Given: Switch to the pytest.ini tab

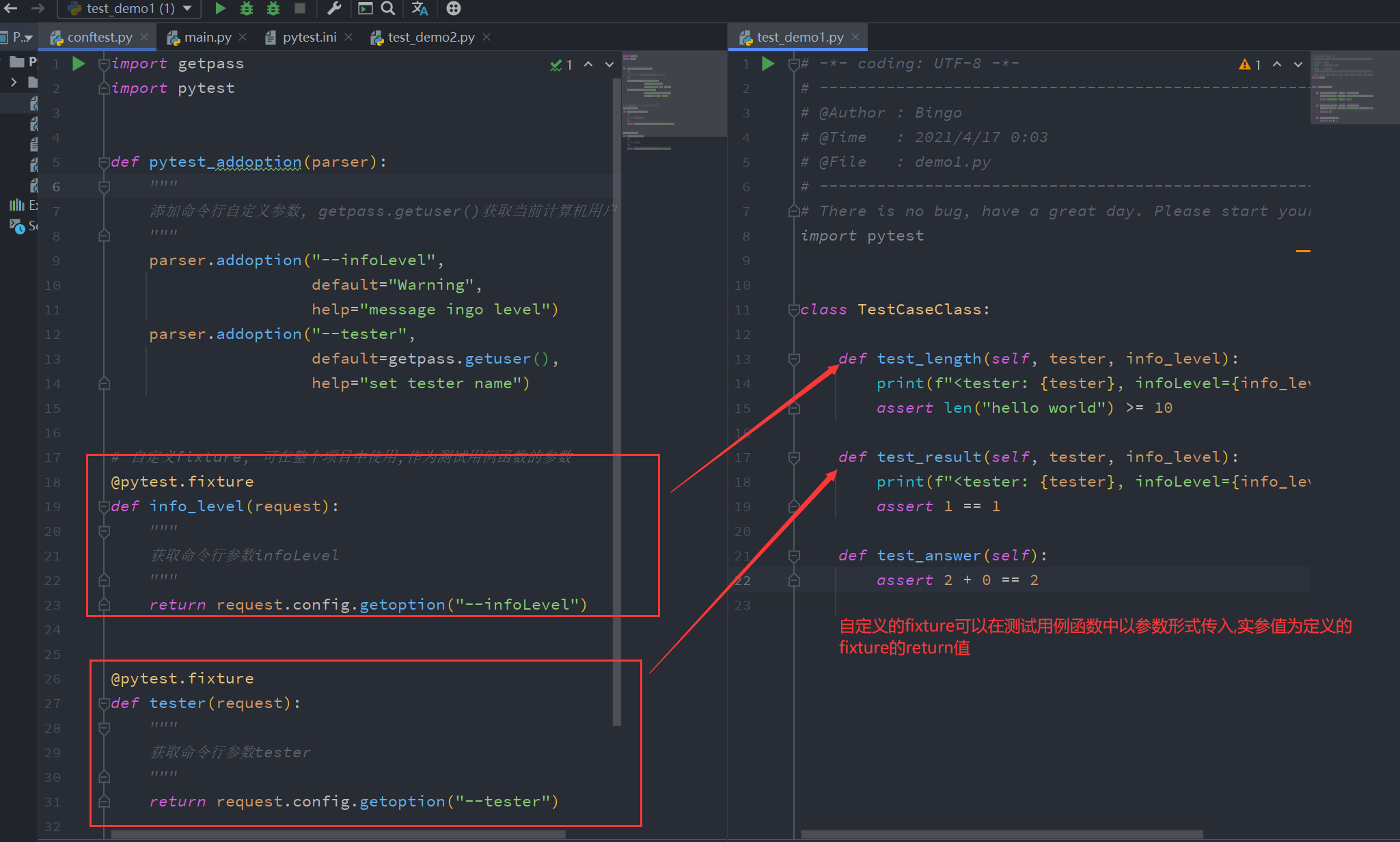Looking at the screenshot, I should (x=309, y=37).
